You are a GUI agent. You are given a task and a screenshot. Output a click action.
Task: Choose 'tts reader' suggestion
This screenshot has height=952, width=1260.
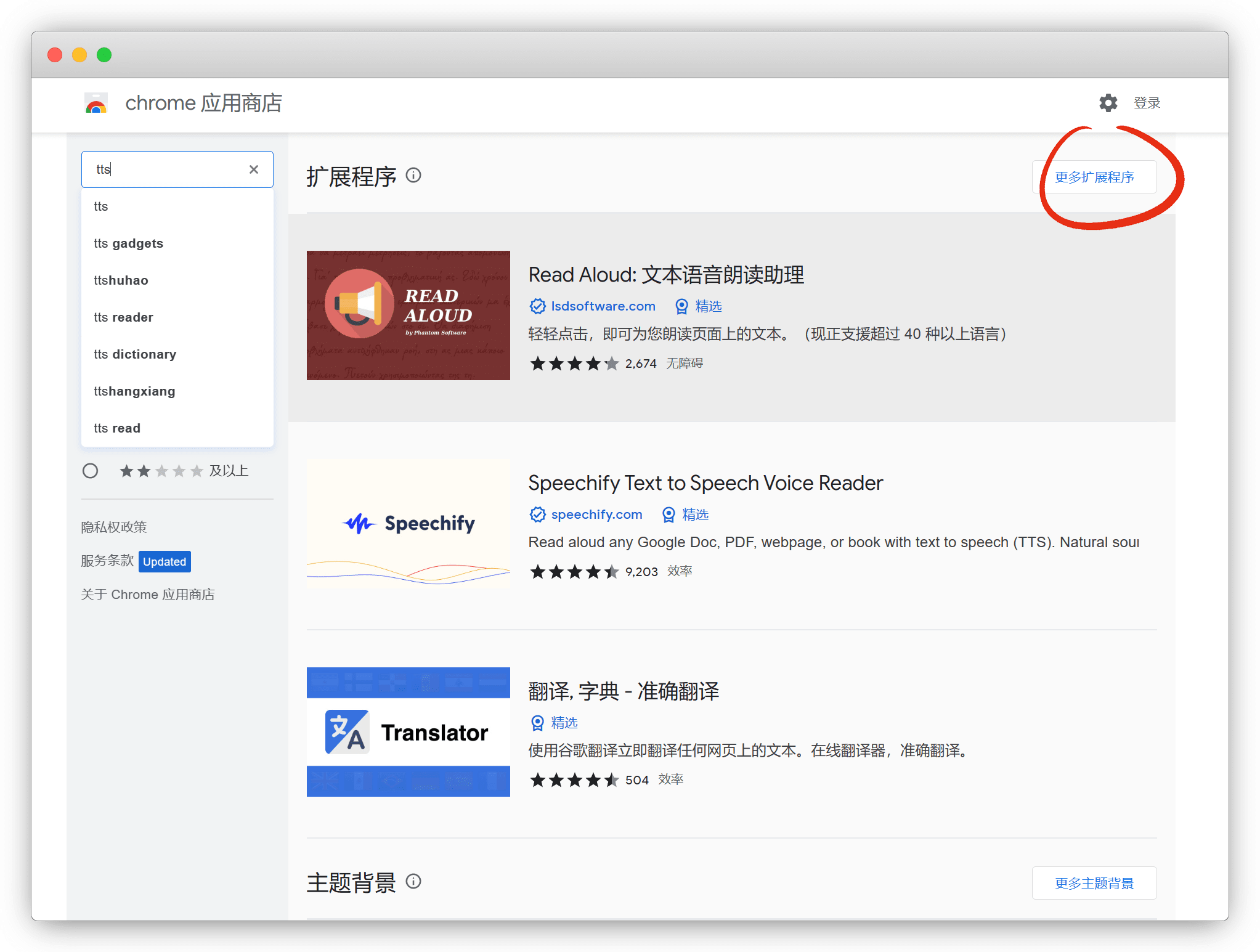(x=123, y=317)
